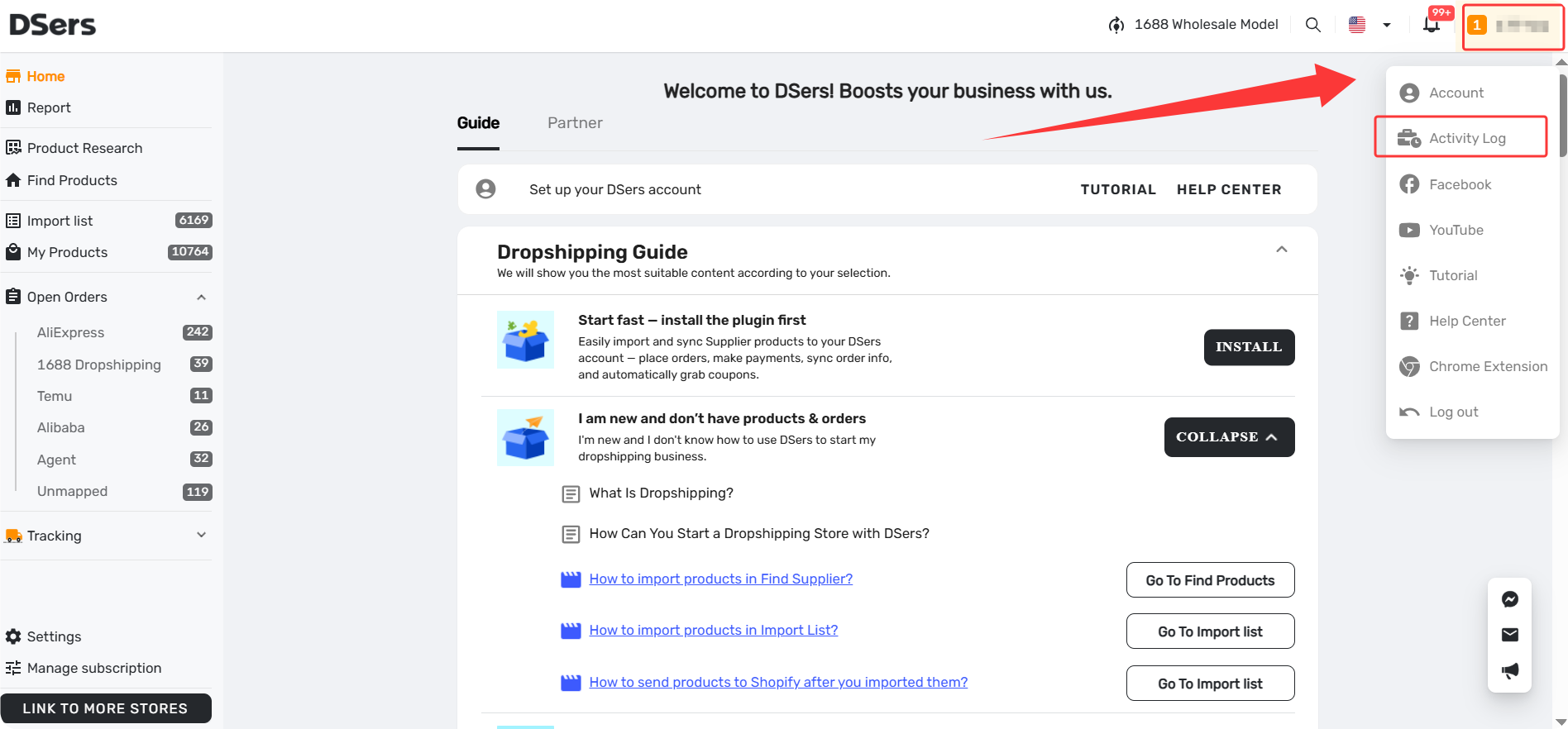Open How to import products in Import List link
1568x729 pixels.
pos(714,631)
